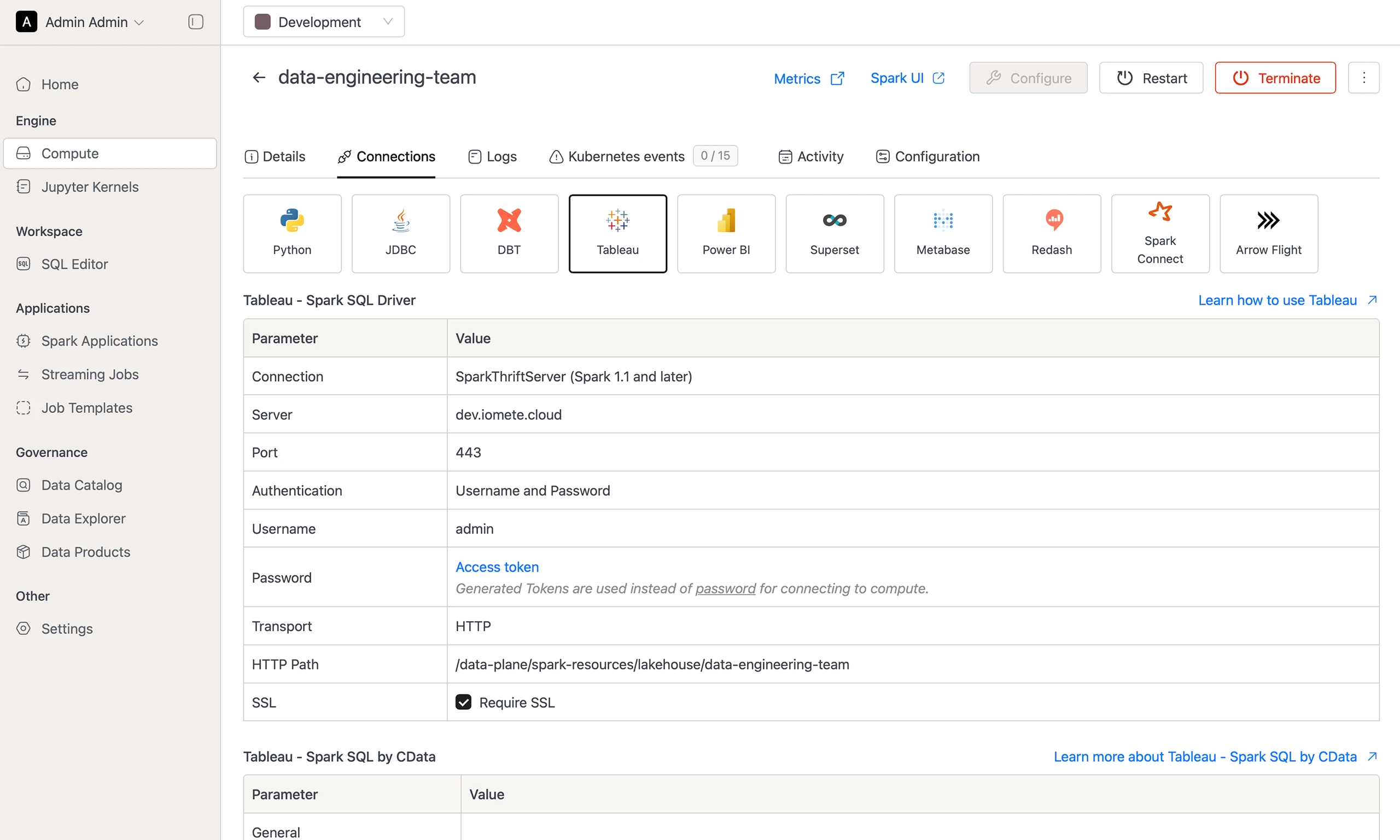1400x840 pixels.
Task: Open the Development environment dropdown
Action: coord(324,21)
